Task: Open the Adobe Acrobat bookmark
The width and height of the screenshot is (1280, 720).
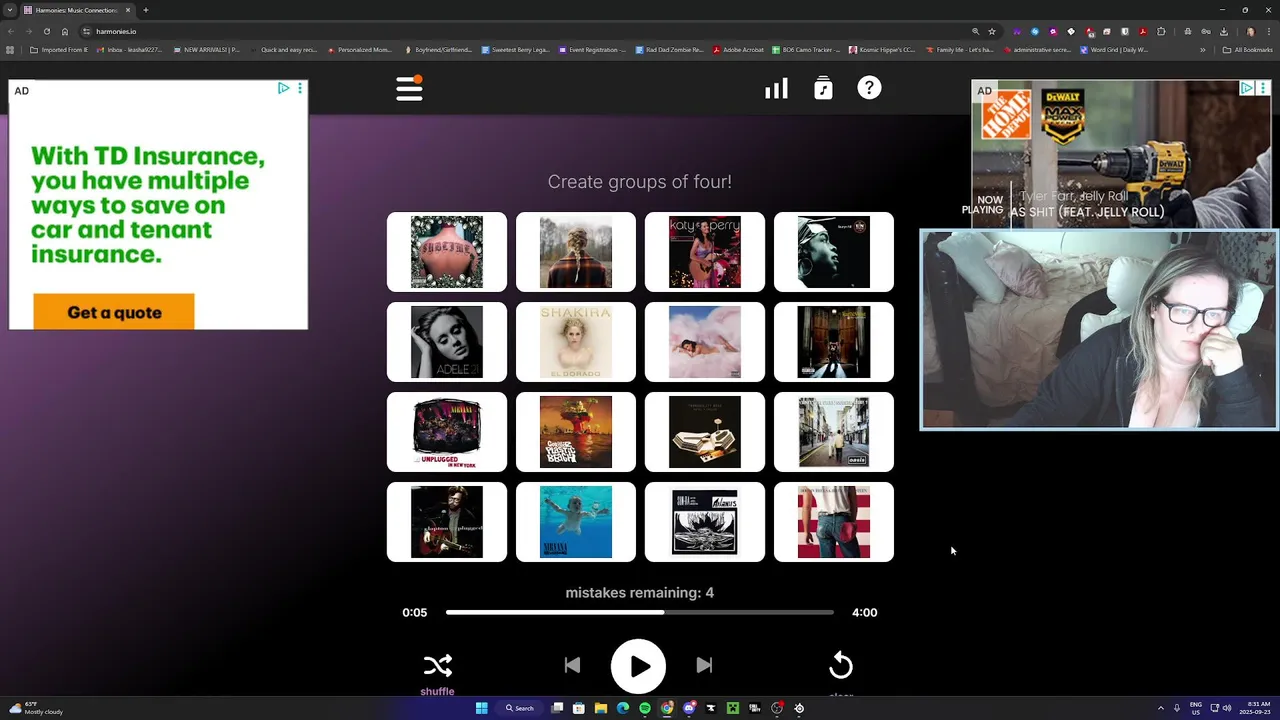Action: (x=739, y=49)
